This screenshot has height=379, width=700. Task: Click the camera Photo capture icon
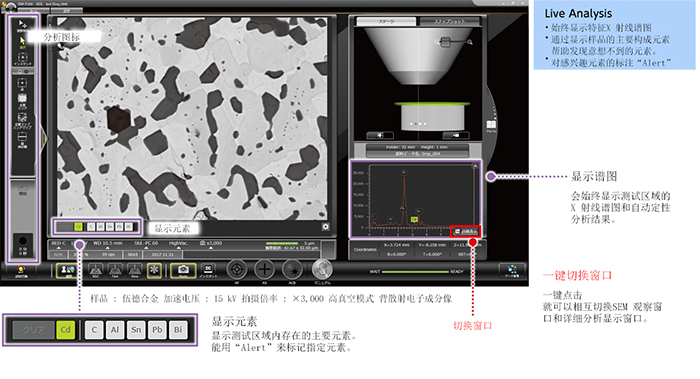[x=183, y=270]
